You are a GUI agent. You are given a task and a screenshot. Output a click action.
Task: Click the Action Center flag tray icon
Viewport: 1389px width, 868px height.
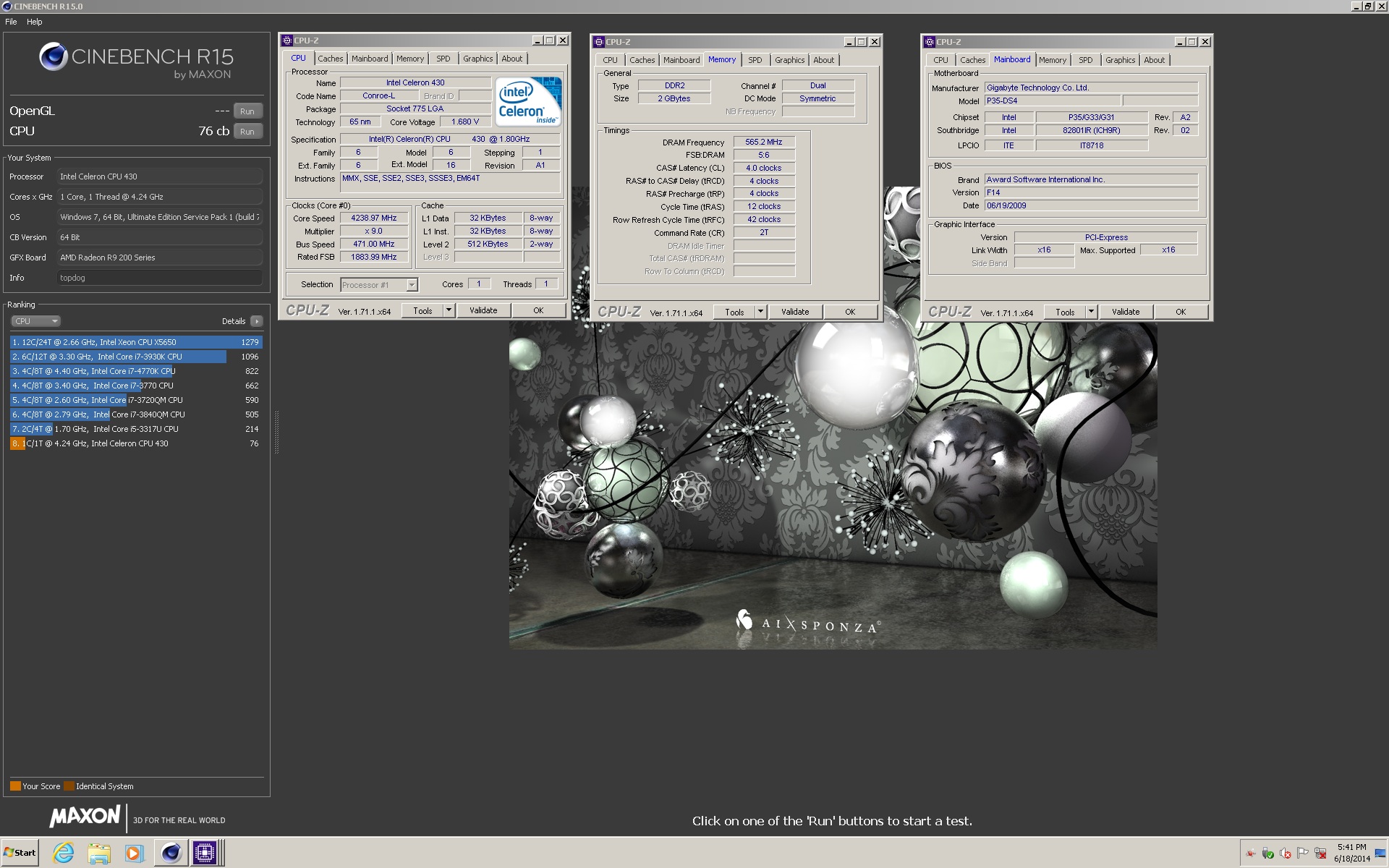1302,853
